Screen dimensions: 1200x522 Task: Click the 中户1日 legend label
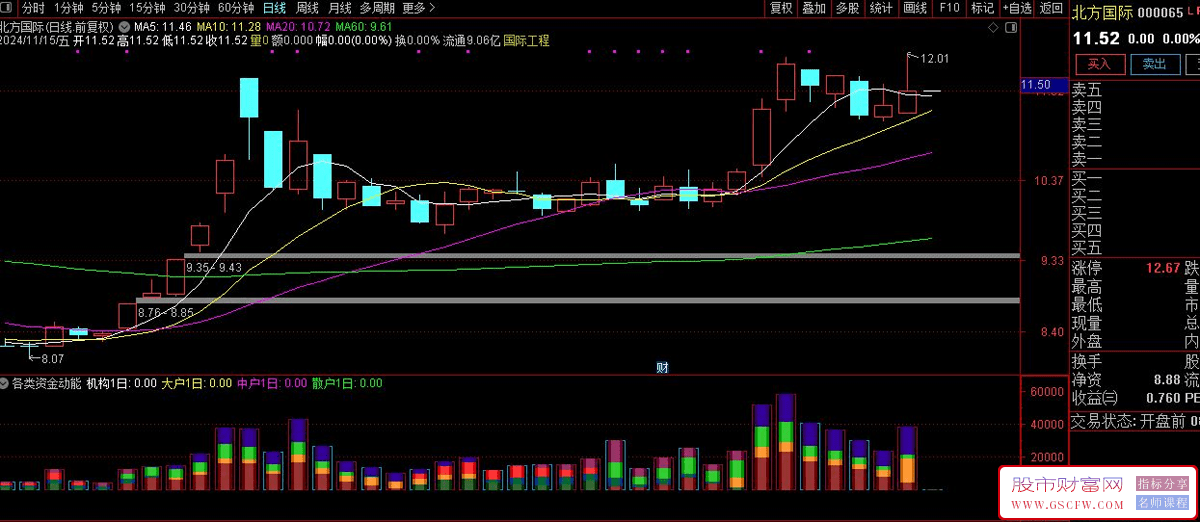click(271, 383)
